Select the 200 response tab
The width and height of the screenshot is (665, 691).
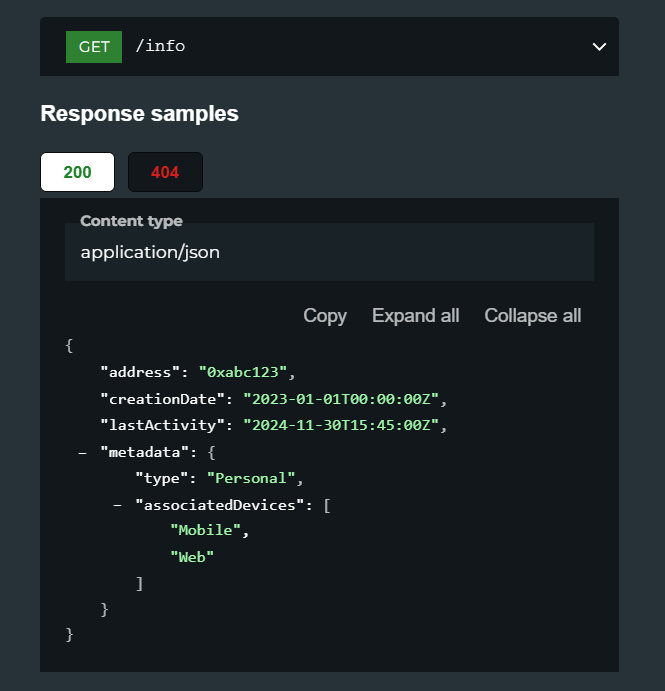[x=78, y=172]
